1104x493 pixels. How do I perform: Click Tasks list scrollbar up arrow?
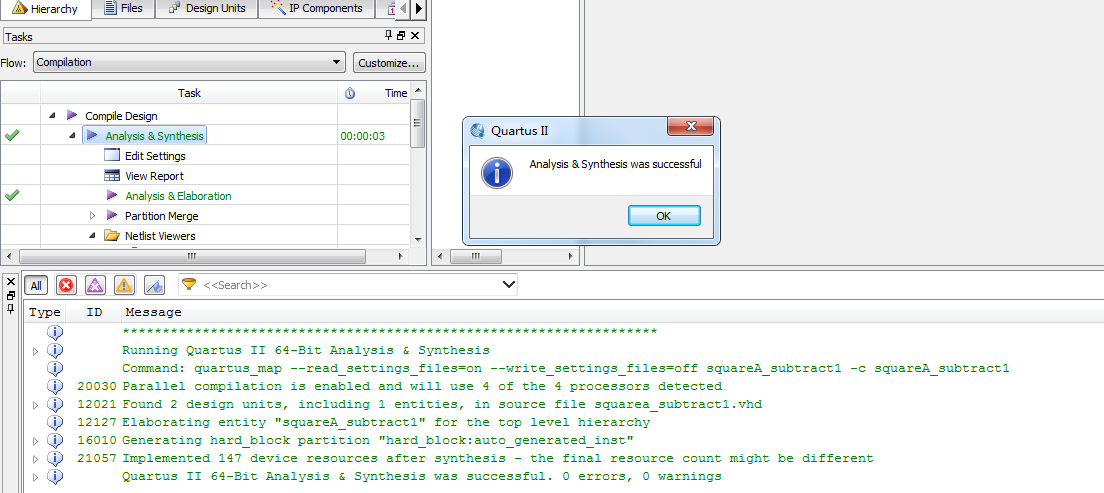point(418,91)
